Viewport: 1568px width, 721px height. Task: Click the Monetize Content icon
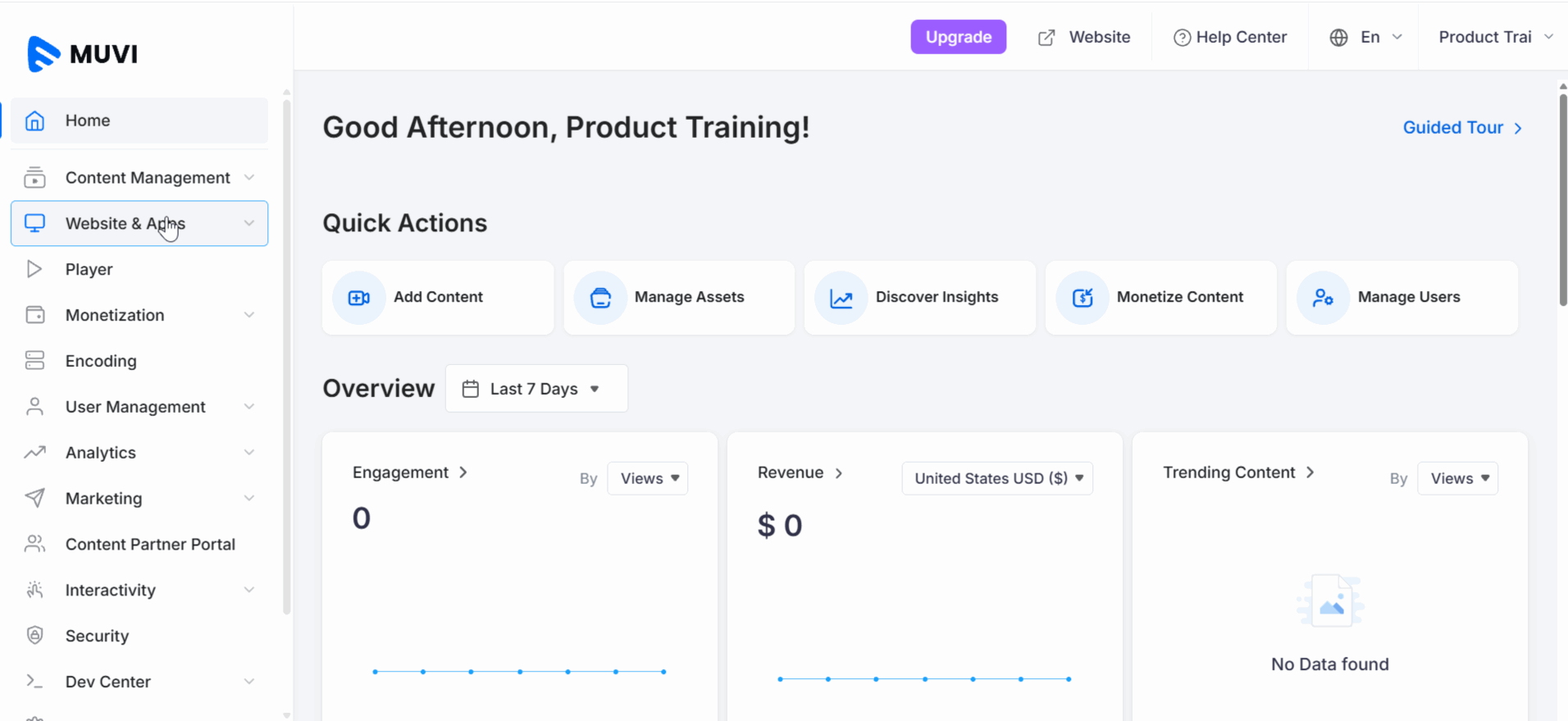[1083, 298]
